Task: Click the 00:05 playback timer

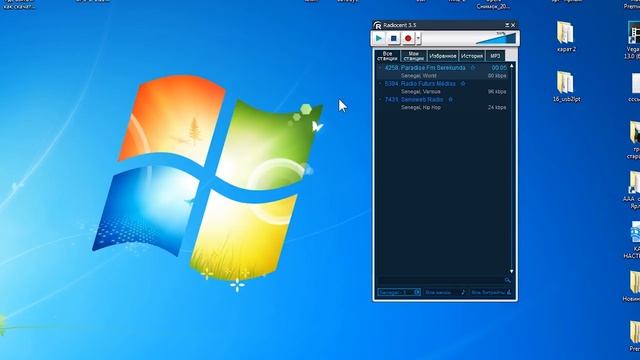Action: tap(499, 68)
